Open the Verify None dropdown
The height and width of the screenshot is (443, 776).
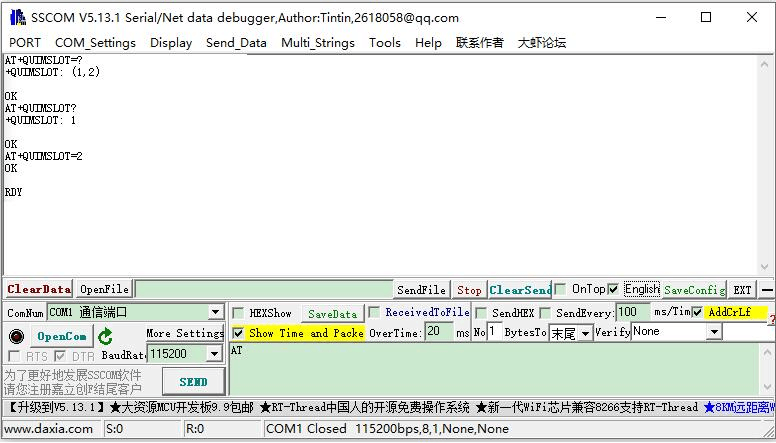714,332
